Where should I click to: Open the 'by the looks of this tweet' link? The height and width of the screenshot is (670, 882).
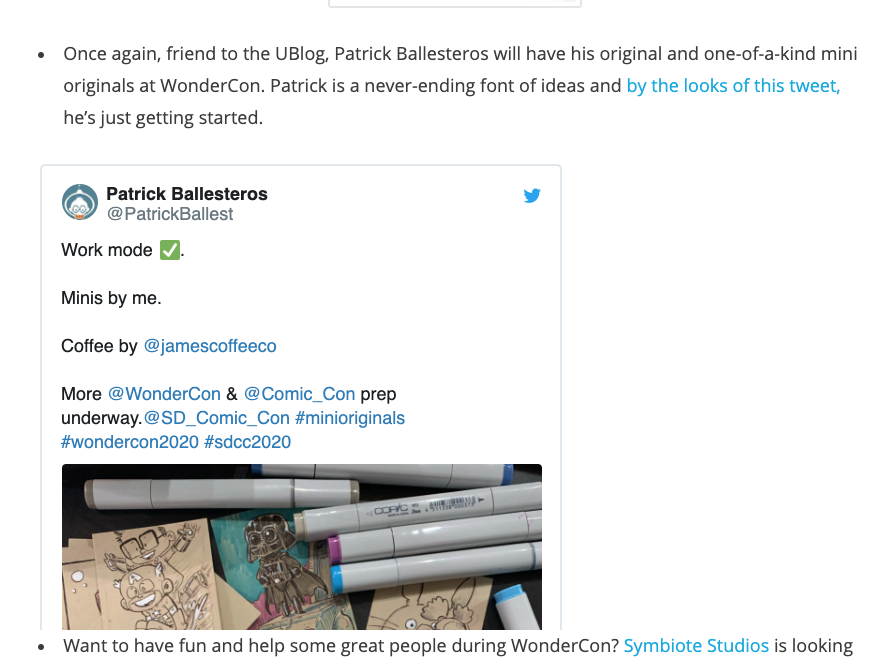(733, 86)
